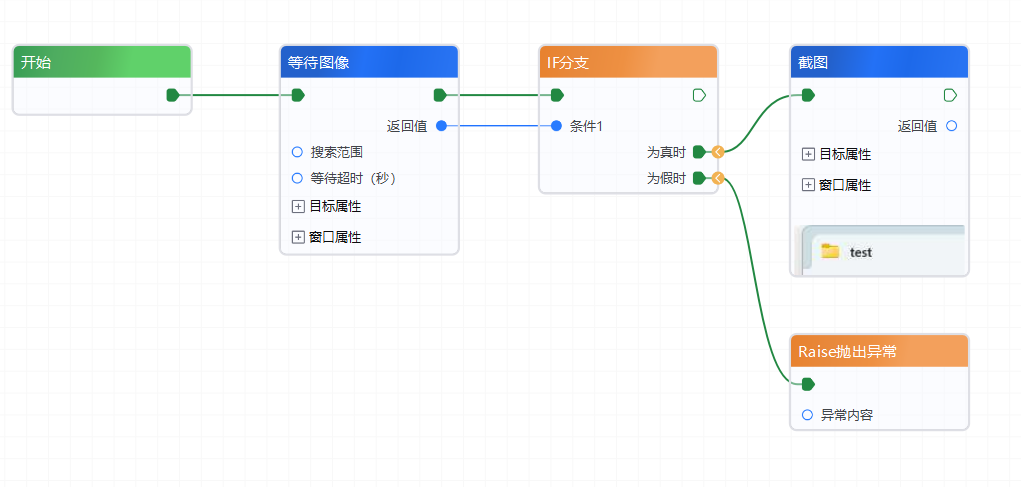Click the 截图 node output flow port

(x=950, y=95)
